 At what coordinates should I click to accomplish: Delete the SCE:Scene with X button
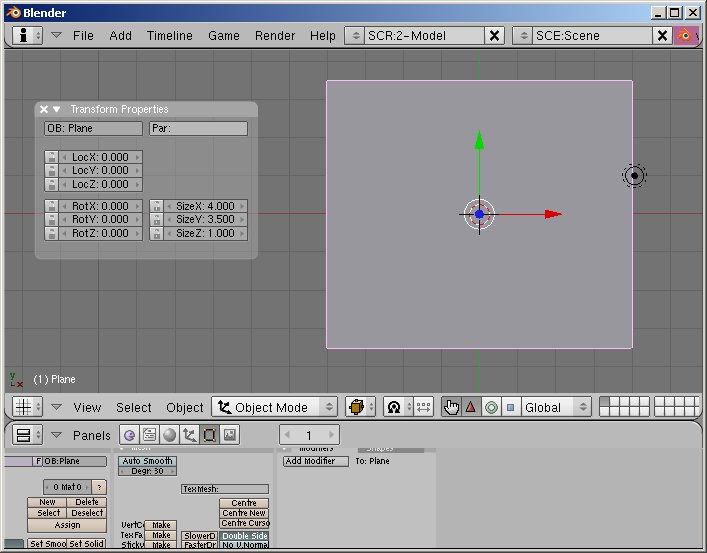(x=662, y=36)
